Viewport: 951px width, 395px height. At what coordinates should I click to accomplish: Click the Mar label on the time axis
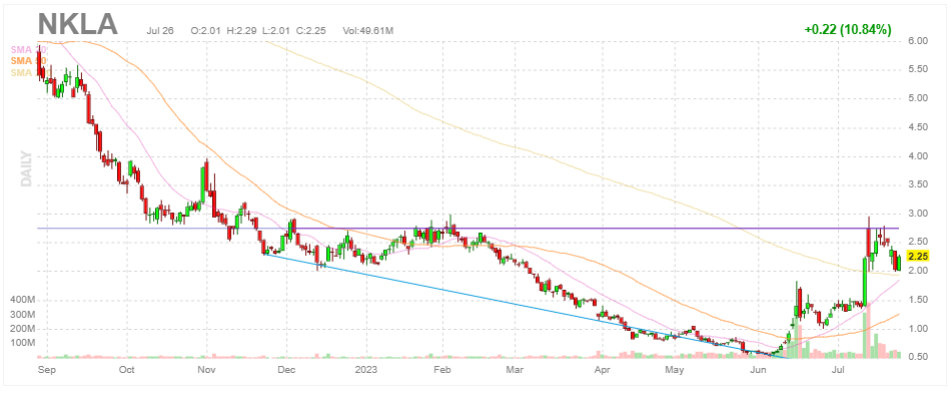(514, 370)
